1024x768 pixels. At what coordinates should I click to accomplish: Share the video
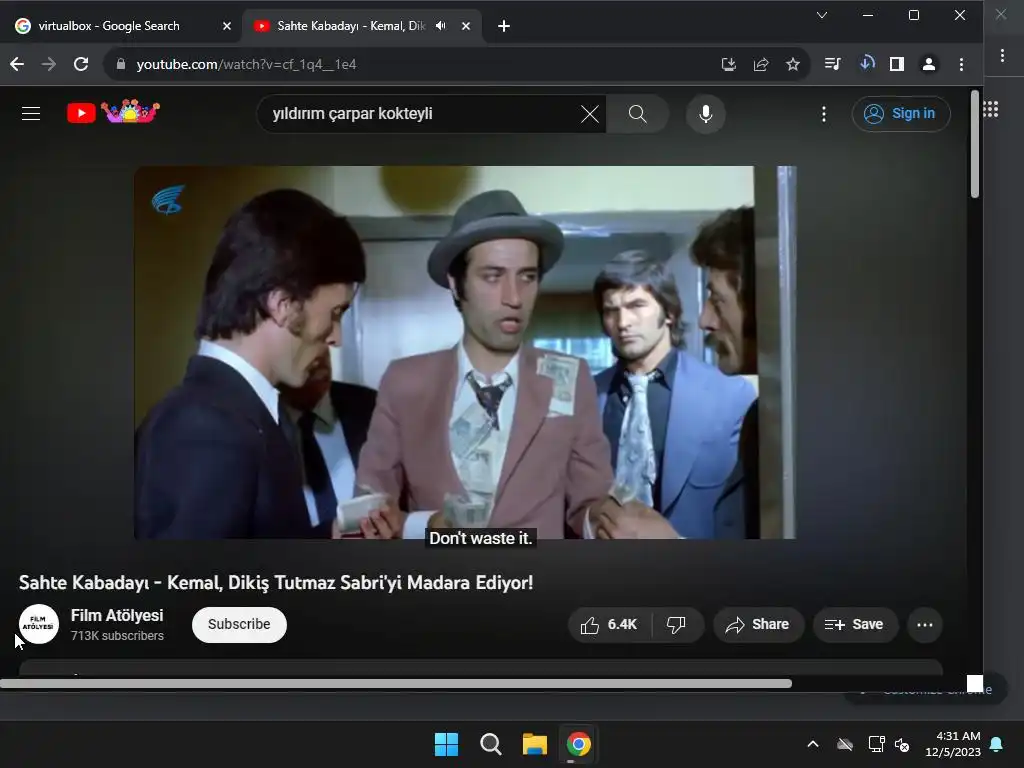pos(758,624)
